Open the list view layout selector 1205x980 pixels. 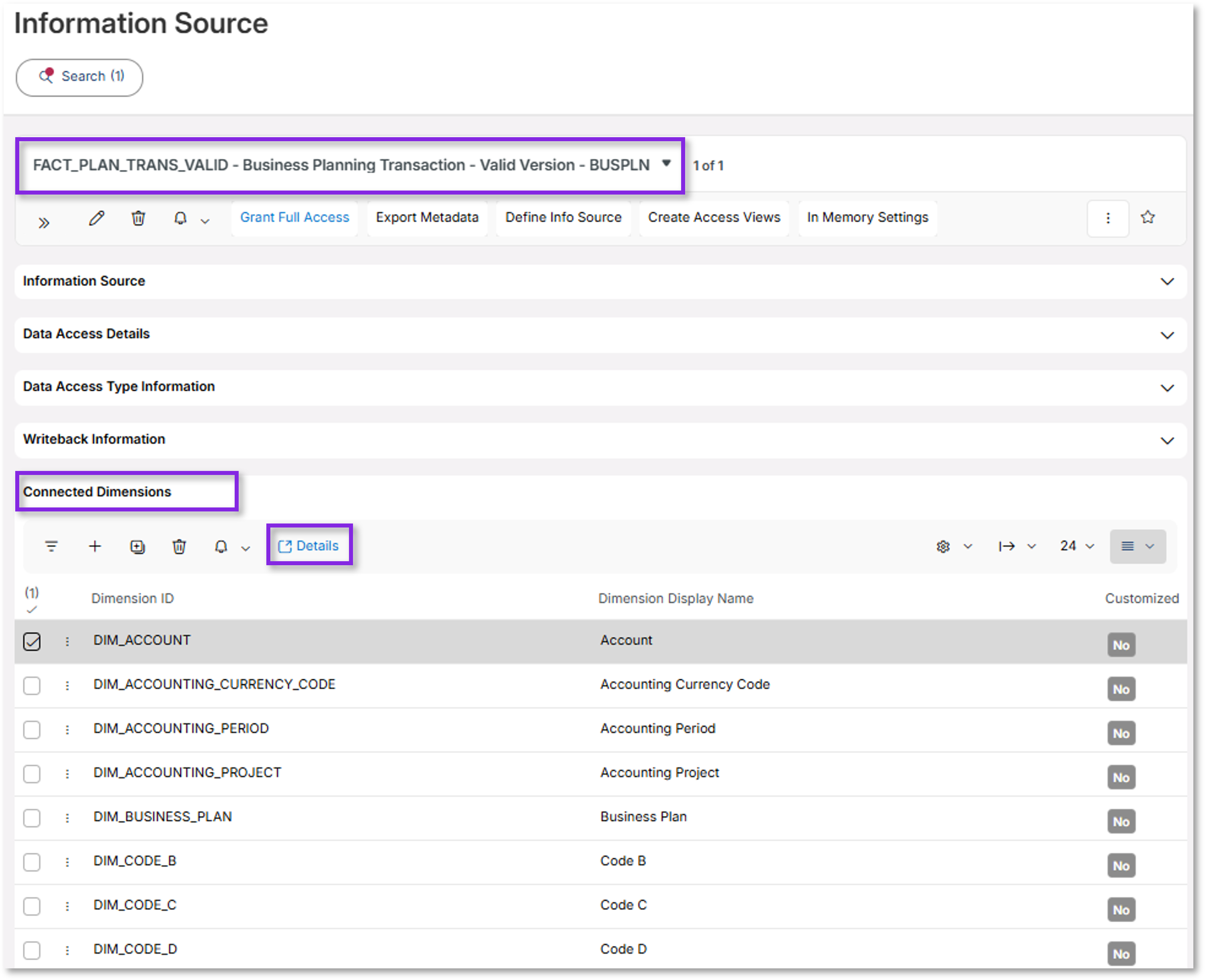(x=1138, y=546)
